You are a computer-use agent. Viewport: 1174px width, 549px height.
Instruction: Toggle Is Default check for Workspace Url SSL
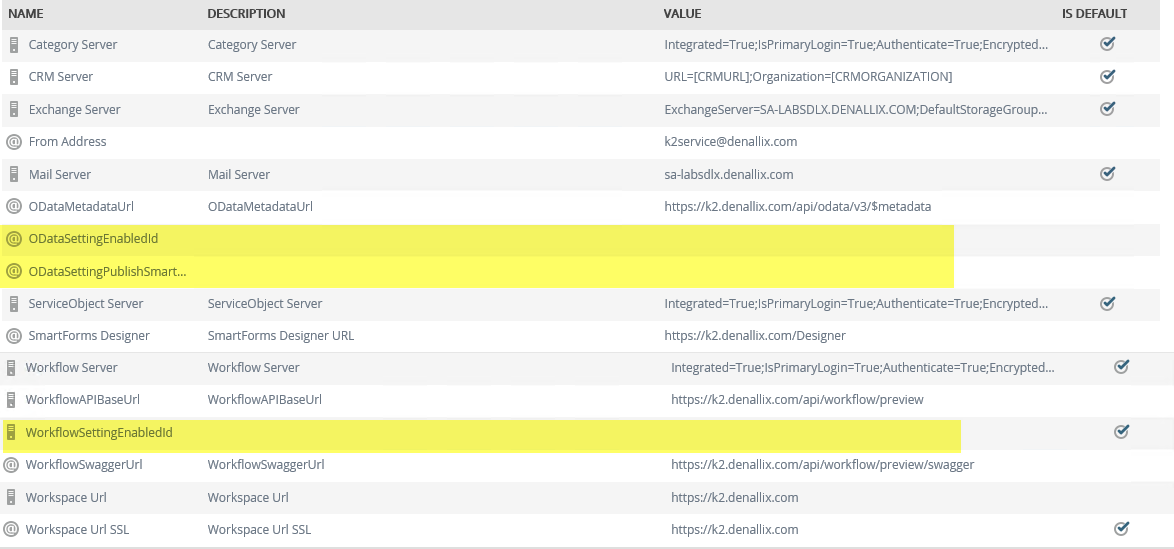pyautogui.click(x=1121, y=528)
